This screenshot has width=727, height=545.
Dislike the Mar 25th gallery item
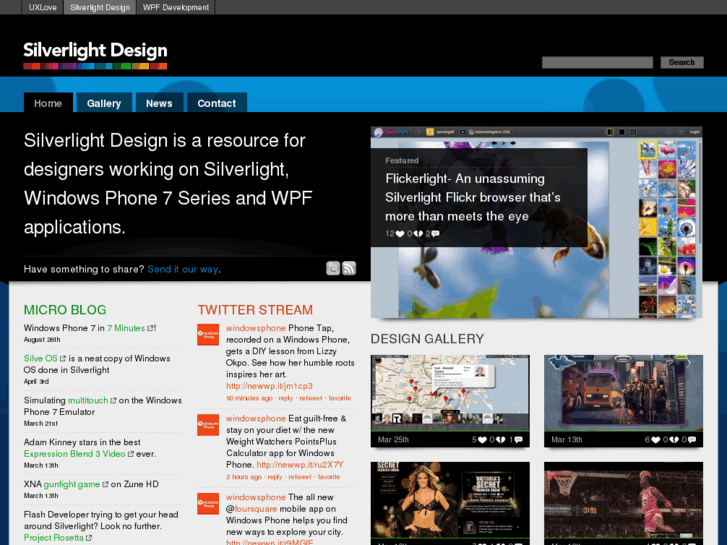coord(500,440)
